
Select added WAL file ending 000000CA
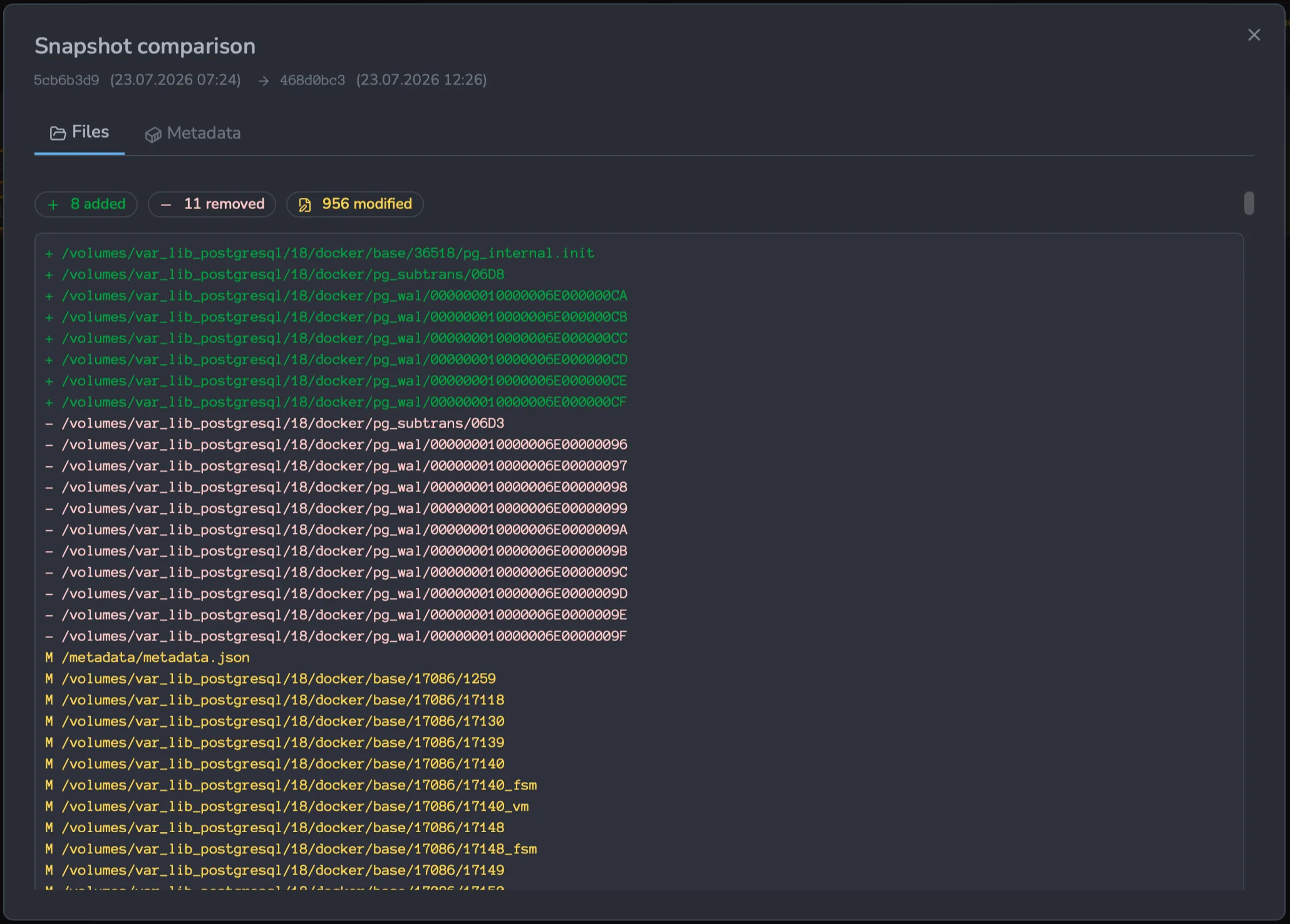(x=336, y=296)
